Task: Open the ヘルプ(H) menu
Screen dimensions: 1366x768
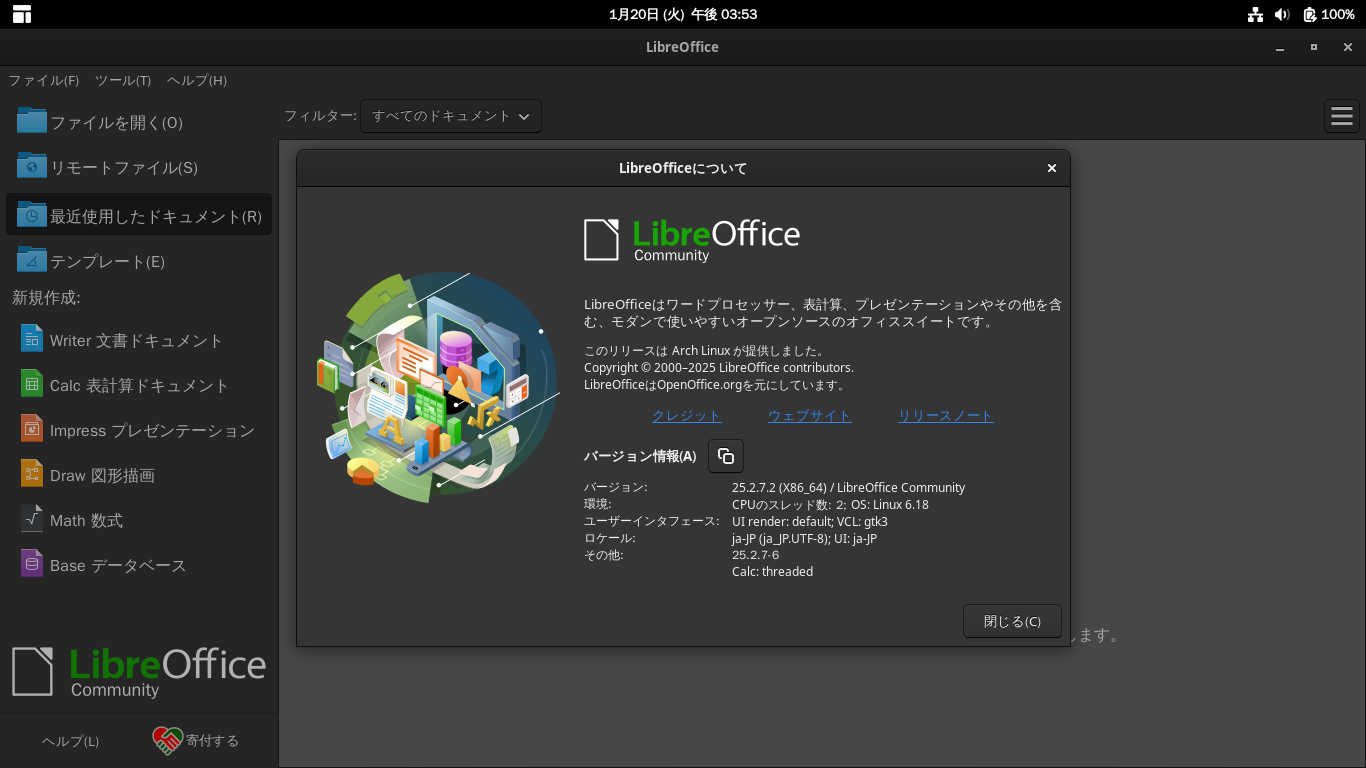Action: point(197,81)
